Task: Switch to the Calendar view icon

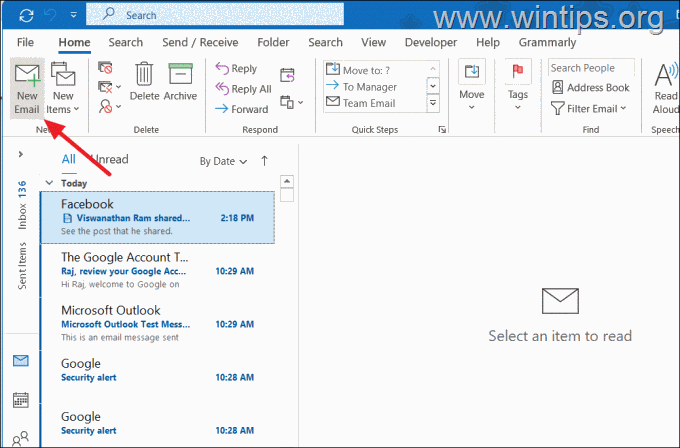Action: point(21,400)
